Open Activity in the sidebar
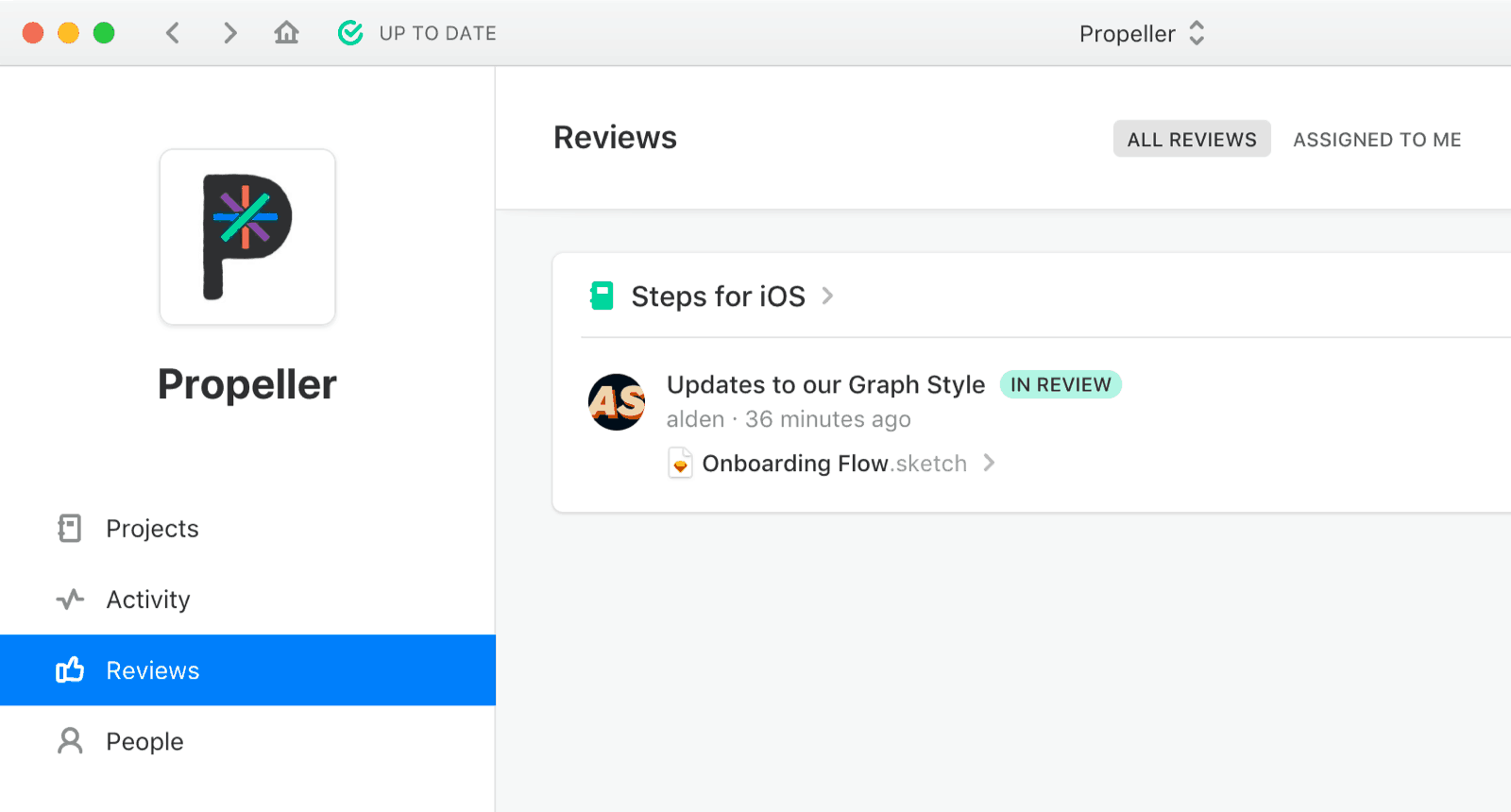The width and height of the screenshot is (1511, 812). pos(247,600)
